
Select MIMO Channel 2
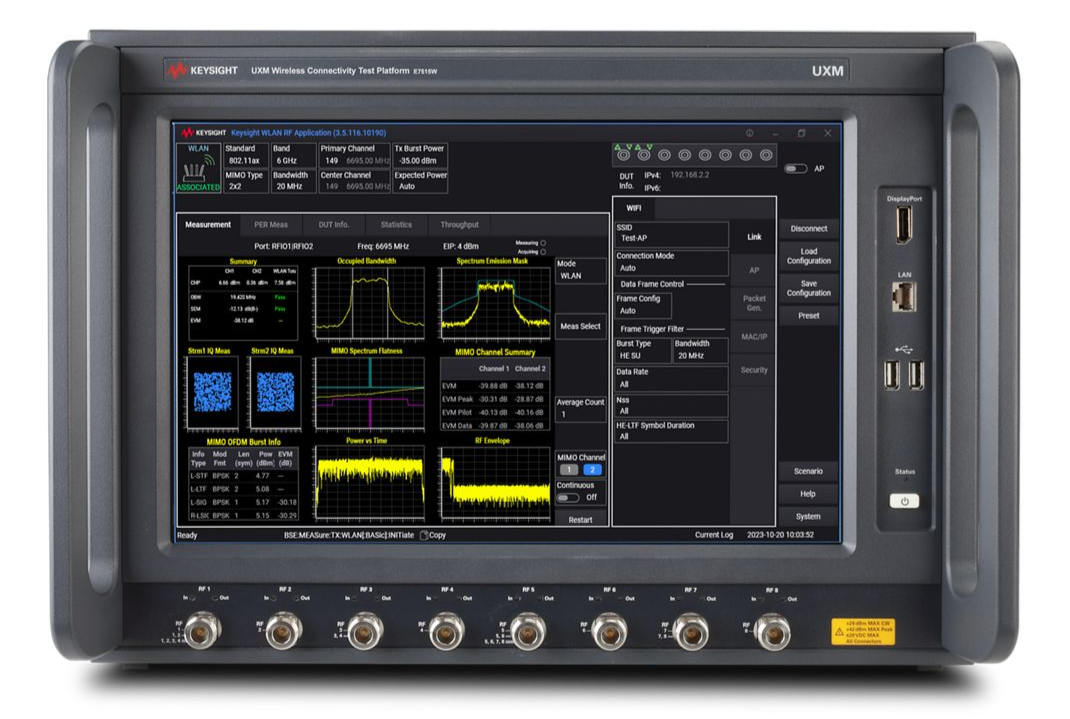tap(592, 470)
